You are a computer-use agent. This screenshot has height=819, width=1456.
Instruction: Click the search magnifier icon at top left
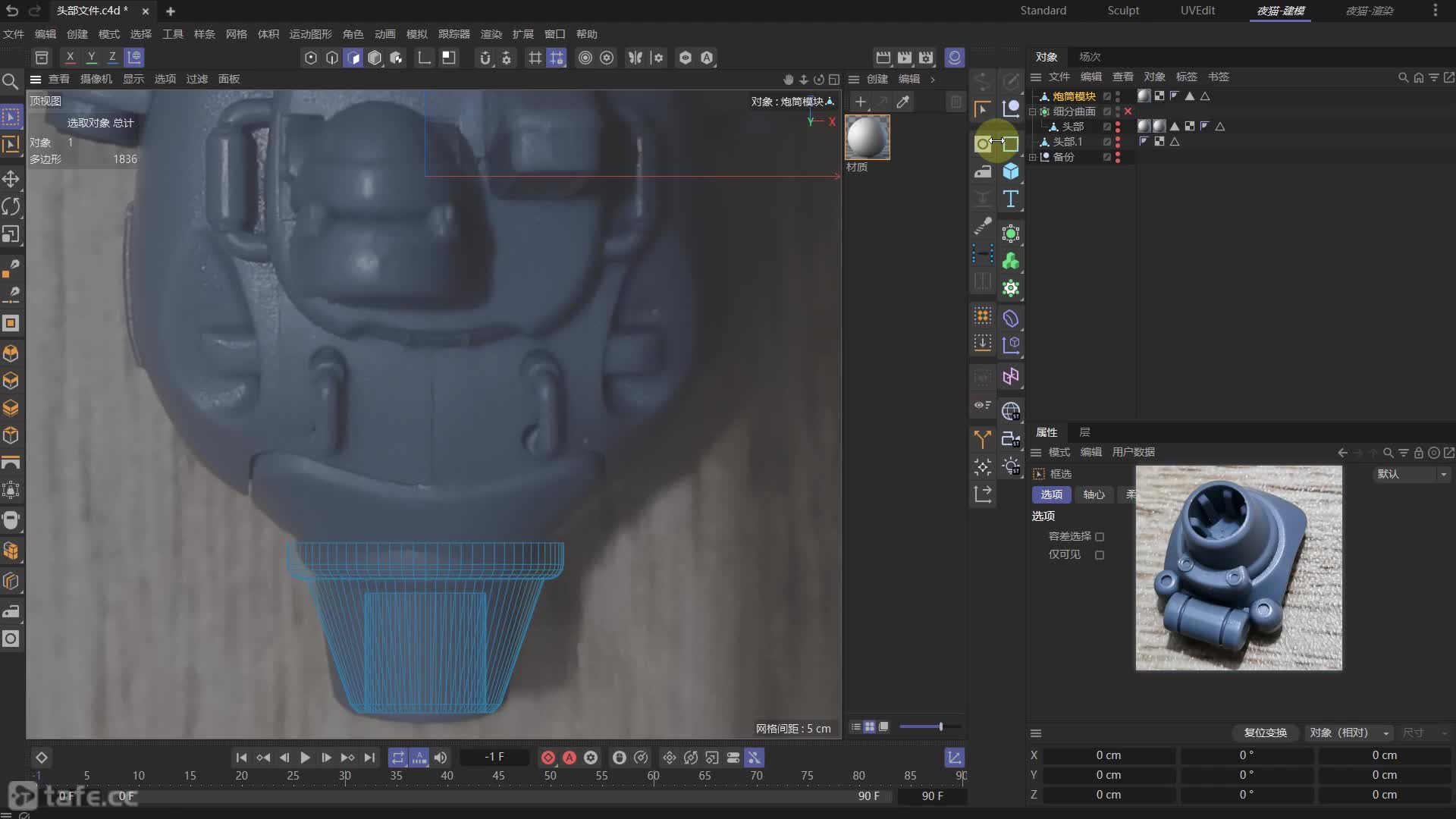tap(10, 81)
